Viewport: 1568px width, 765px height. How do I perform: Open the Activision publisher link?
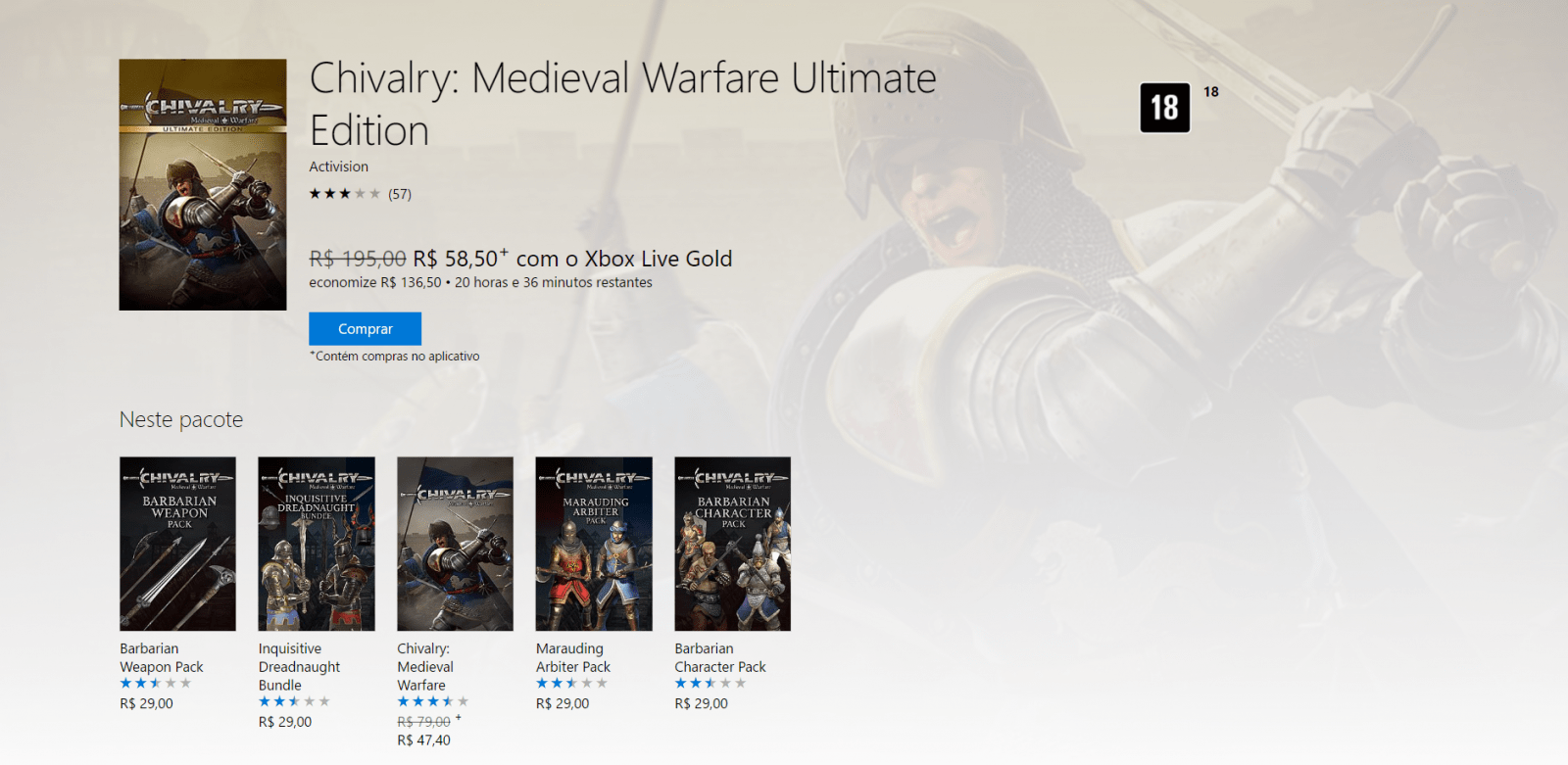point(339,167)
